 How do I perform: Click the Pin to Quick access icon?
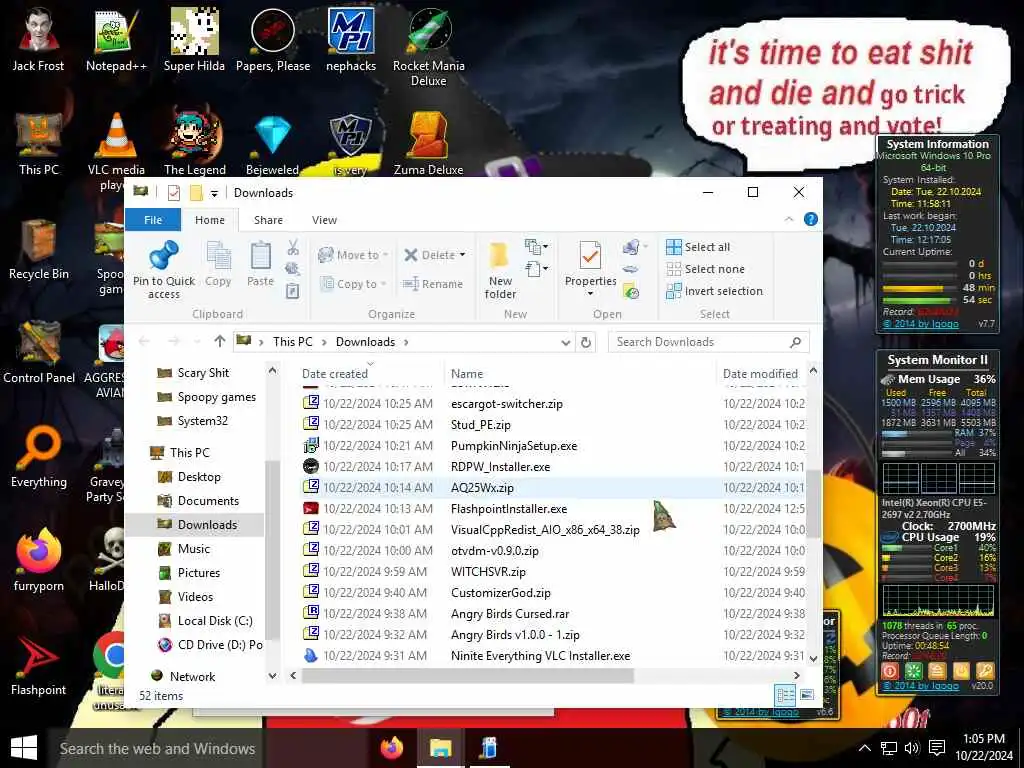pos(164,256)
